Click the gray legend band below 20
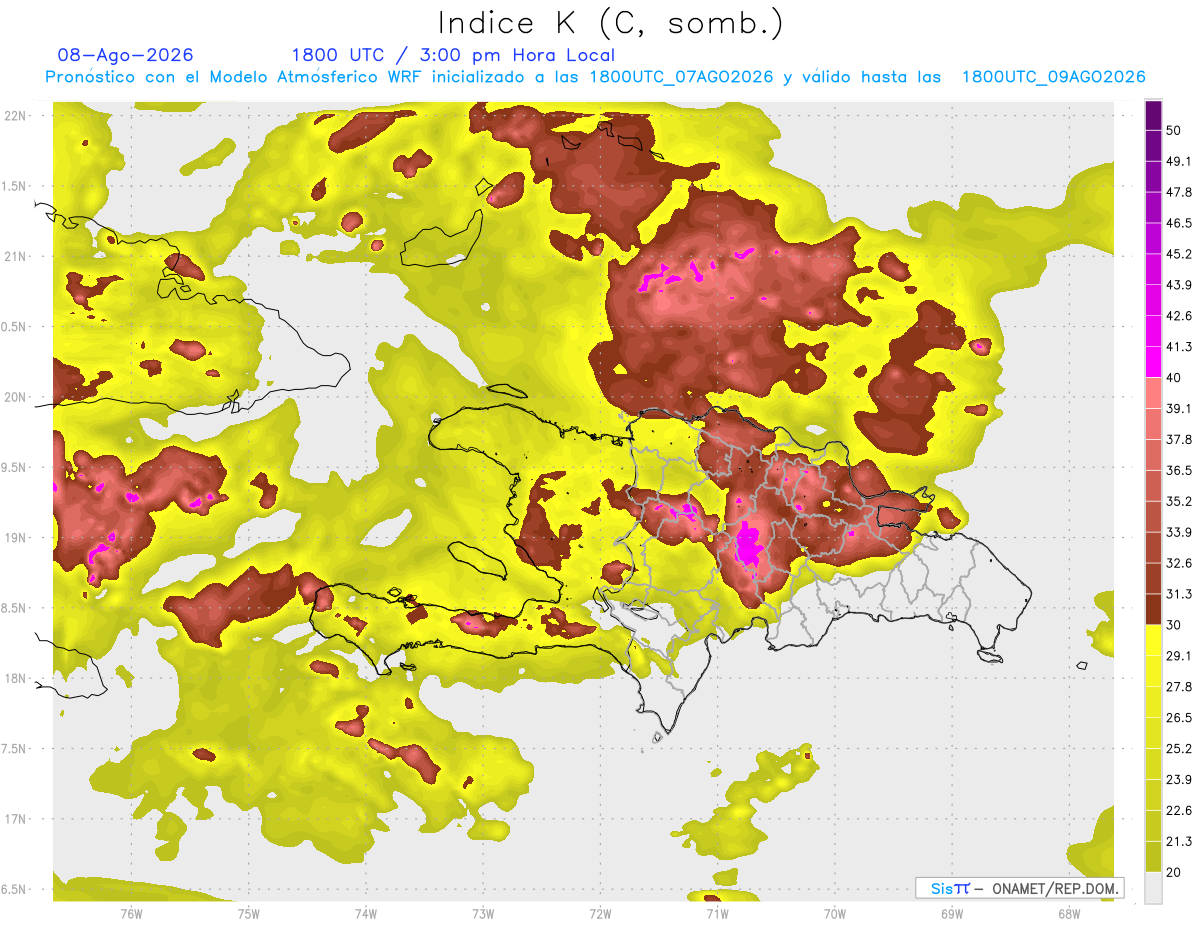 coord(1153,888)
